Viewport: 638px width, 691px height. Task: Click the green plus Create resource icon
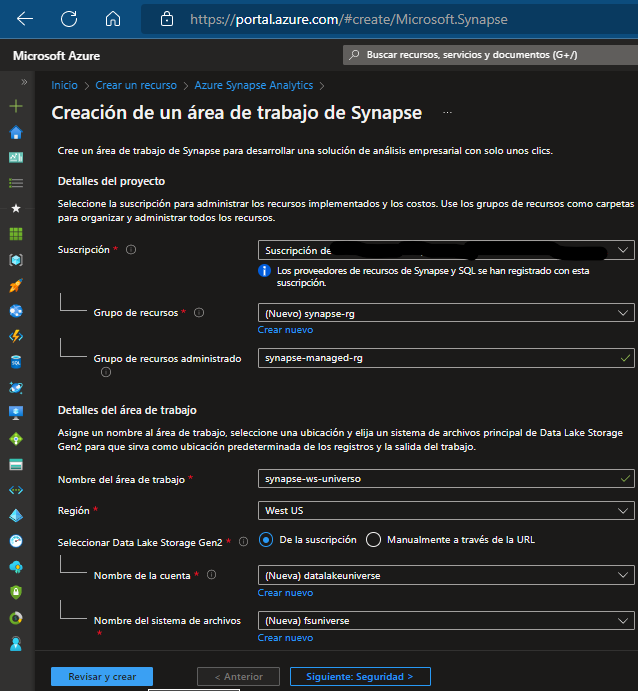(x=16, y=106)
